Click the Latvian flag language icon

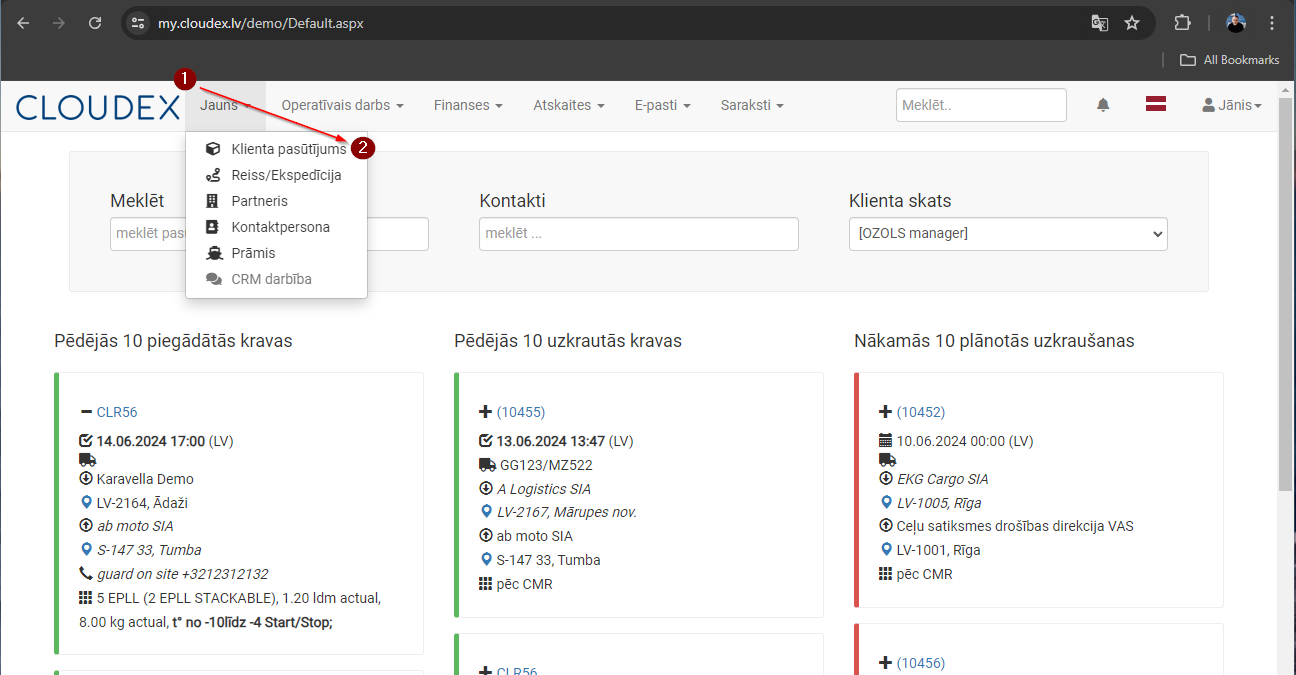(1156, 104)
